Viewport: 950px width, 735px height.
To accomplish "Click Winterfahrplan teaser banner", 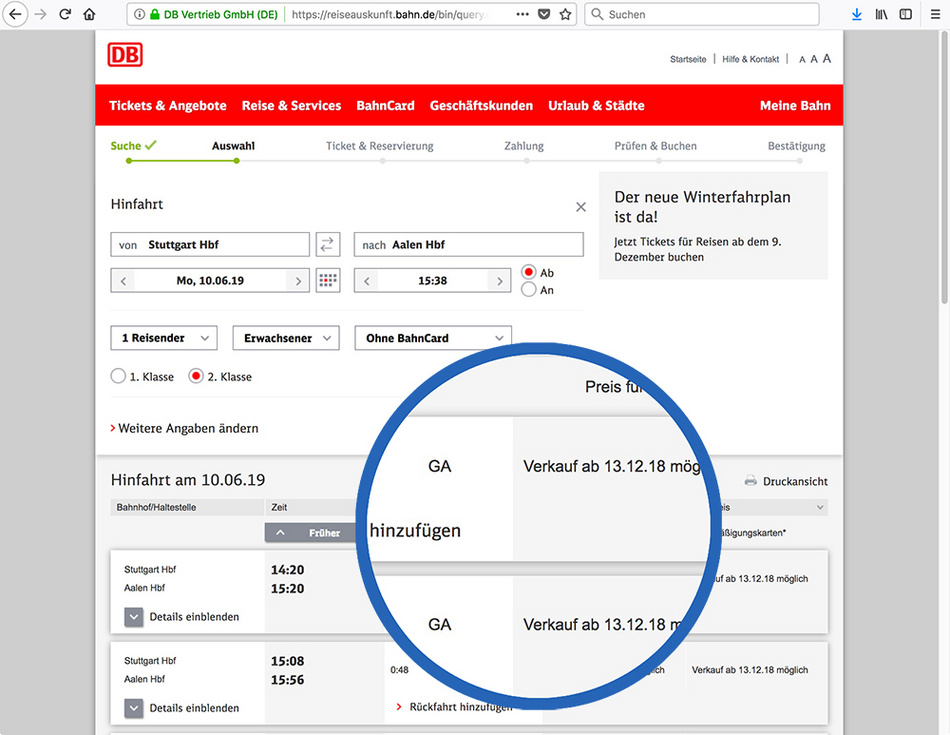I will tap(713, 225).
